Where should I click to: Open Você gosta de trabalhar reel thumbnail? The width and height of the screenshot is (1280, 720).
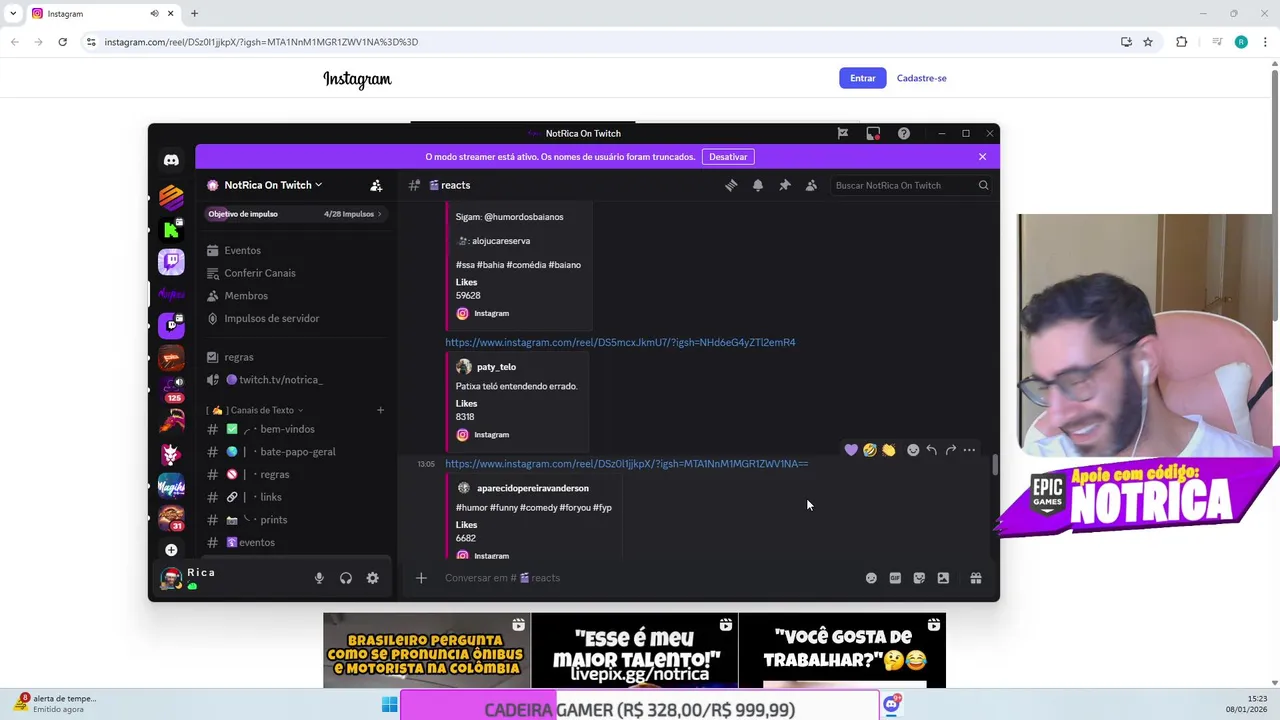pyautogui.click(x=842, y=651)
